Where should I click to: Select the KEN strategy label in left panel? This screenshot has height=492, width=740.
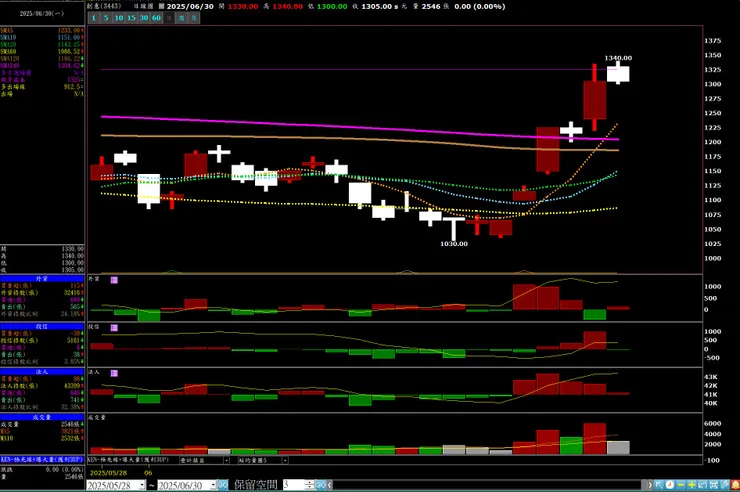point(42,459)
